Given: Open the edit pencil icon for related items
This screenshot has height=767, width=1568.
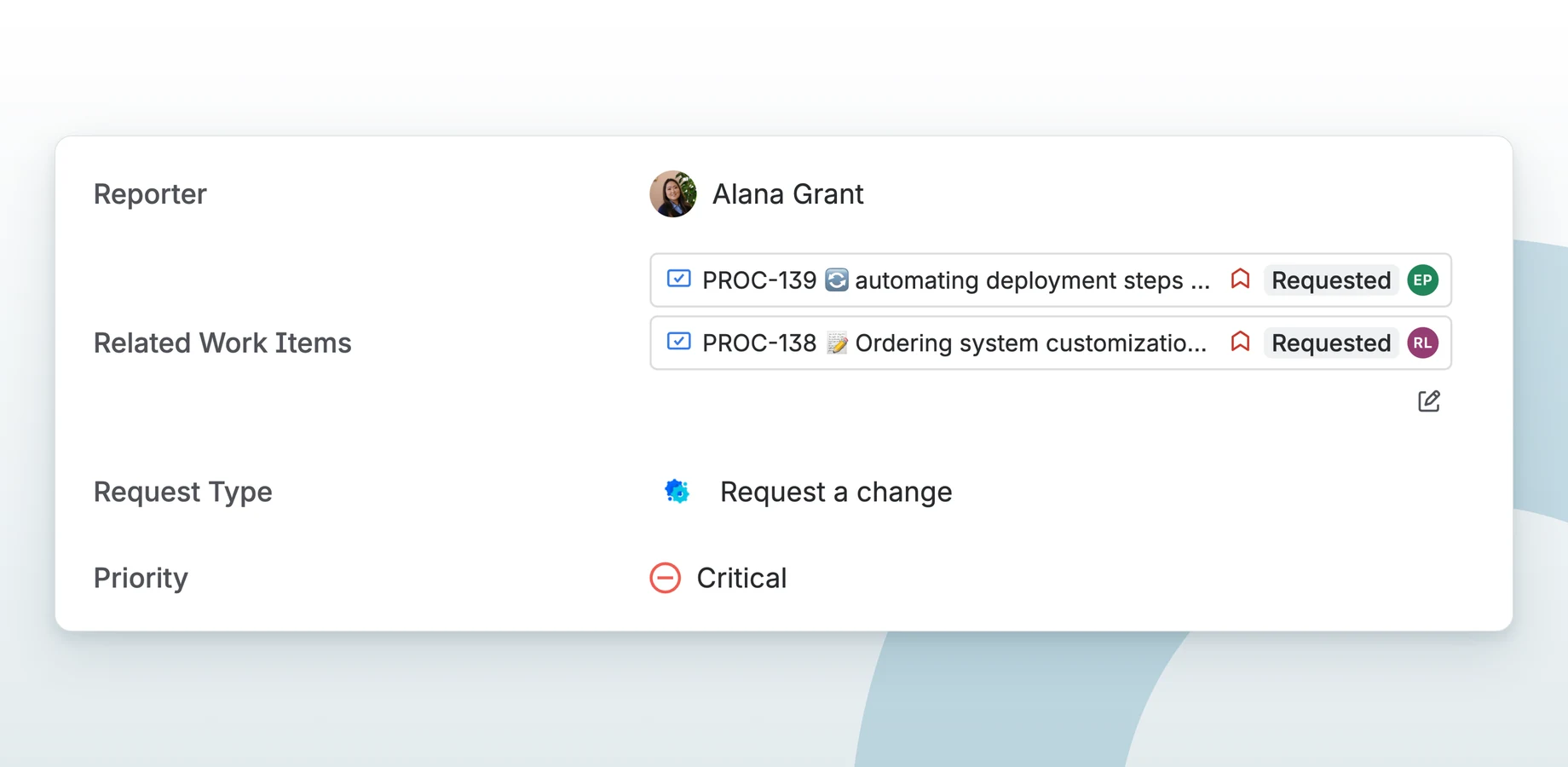Looking at the screenshot, I should 1429,401.
